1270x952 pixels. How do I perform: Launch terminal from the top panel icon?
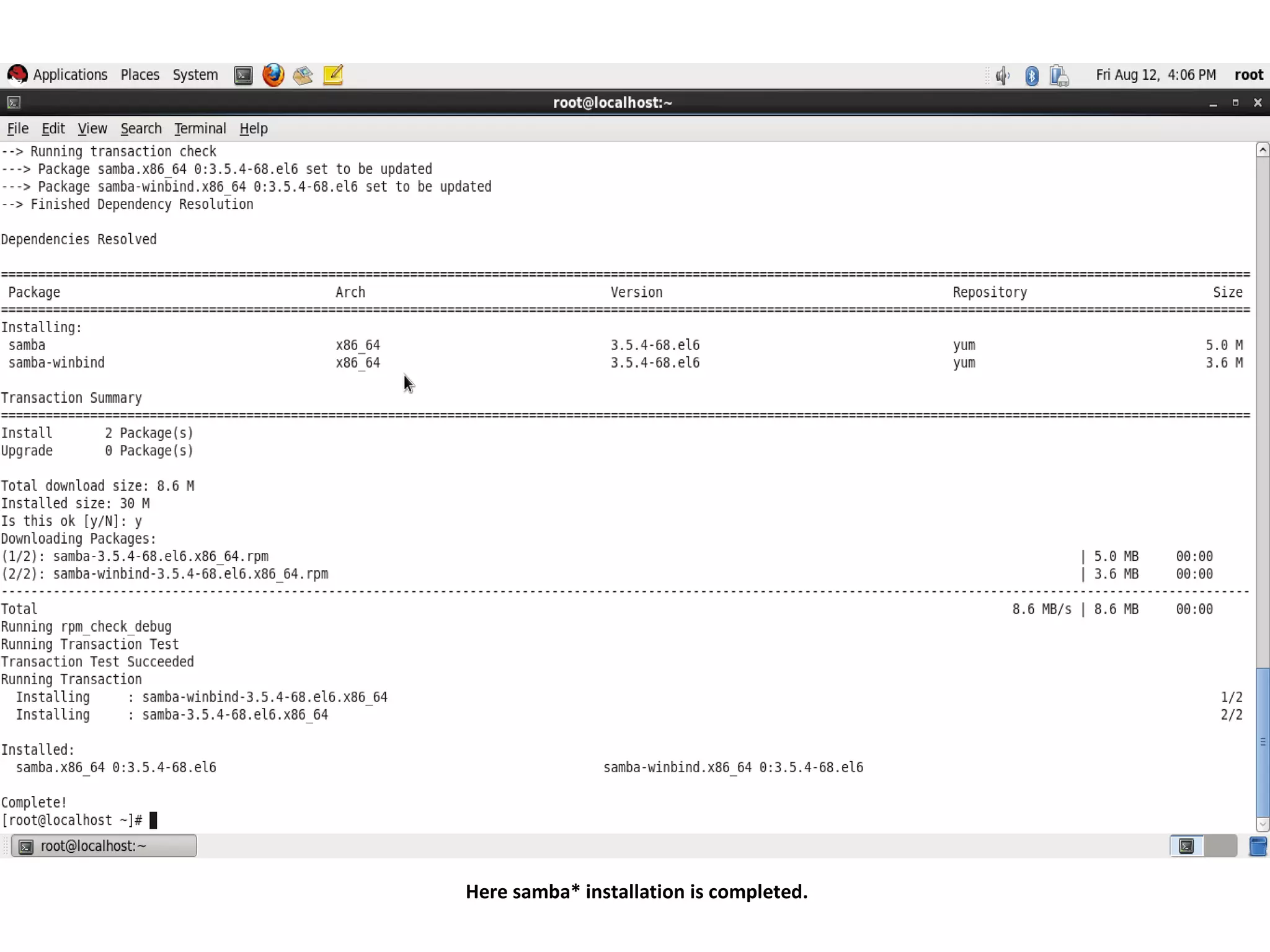[x=243, y=76]
